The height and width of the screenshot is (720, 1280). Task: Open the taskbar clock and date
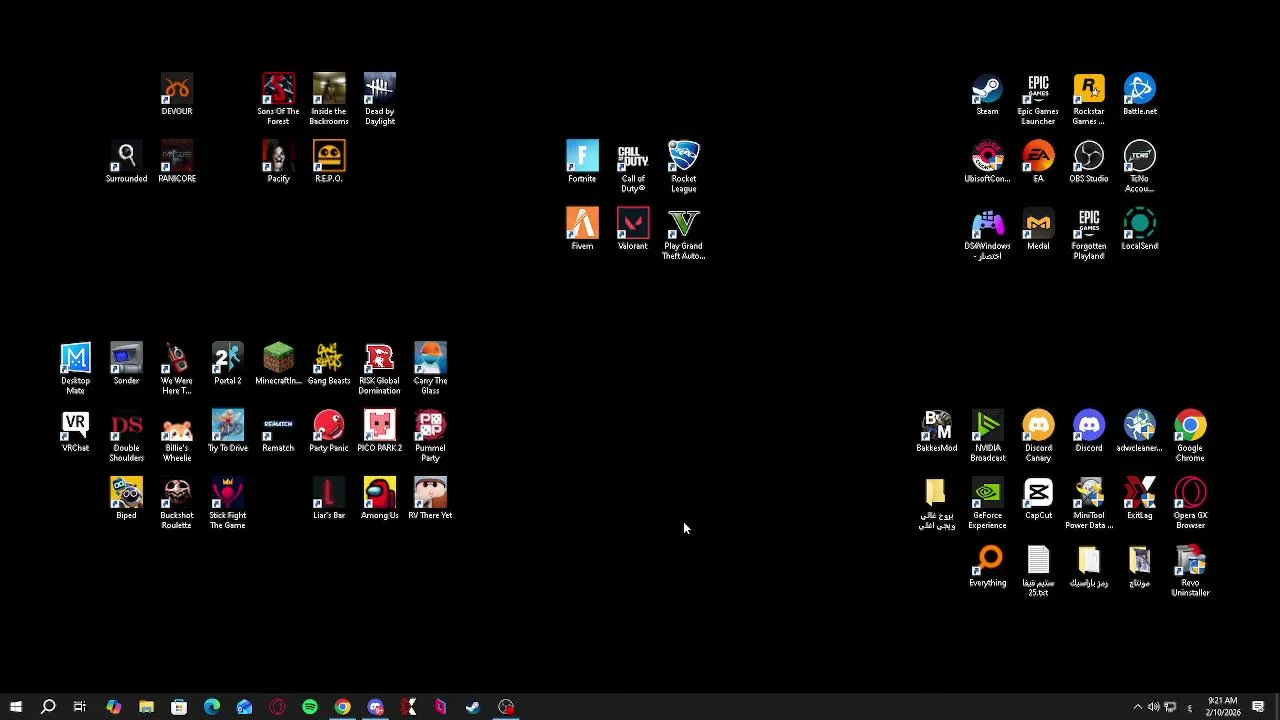pos(1223,707)
